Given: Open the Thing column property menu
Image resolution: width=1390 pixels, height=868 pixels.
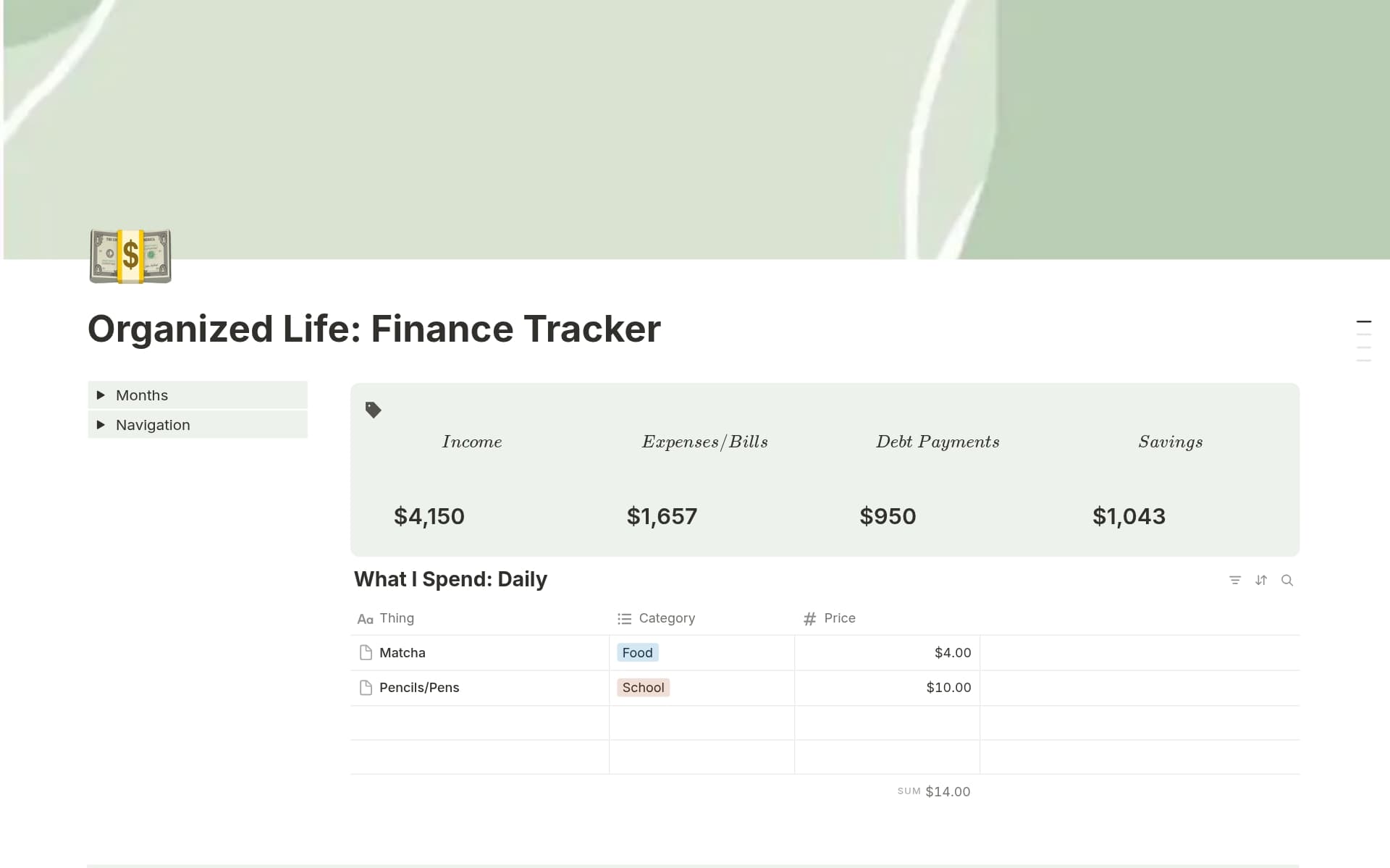Looking at the screenshot, I should (x=397, y=618).
